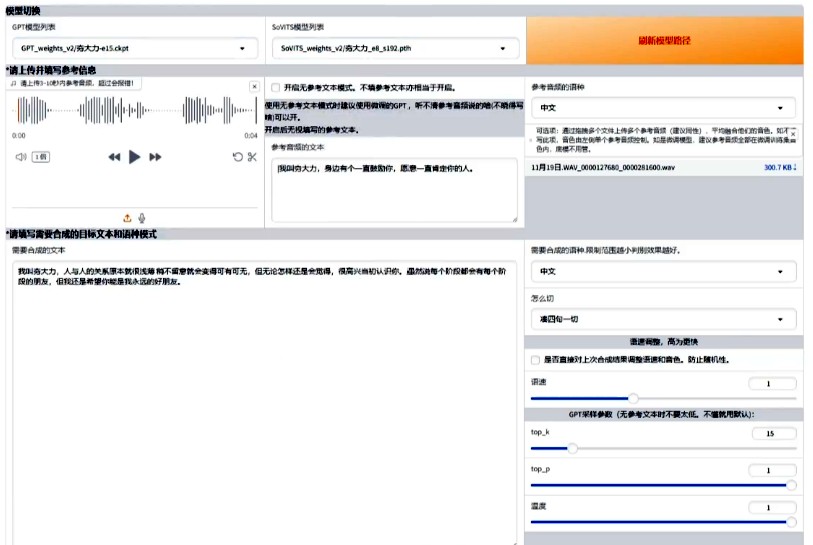Click the orange refresh model paths button
Screen dimensions: 813x545
pos(664,41)
